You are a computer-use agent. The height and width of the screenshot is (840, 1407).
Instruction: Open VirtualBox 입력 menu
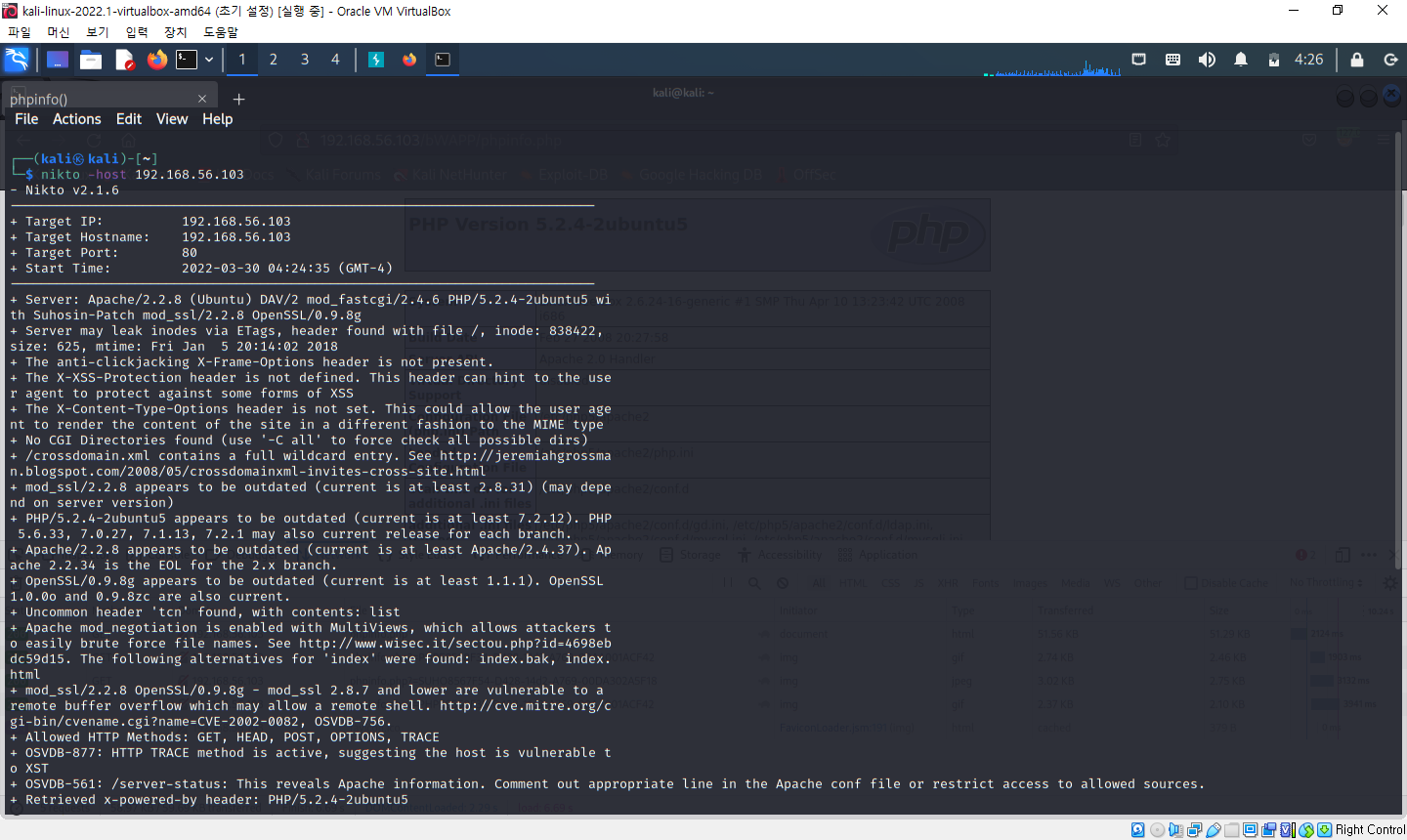tap(137, 32)
